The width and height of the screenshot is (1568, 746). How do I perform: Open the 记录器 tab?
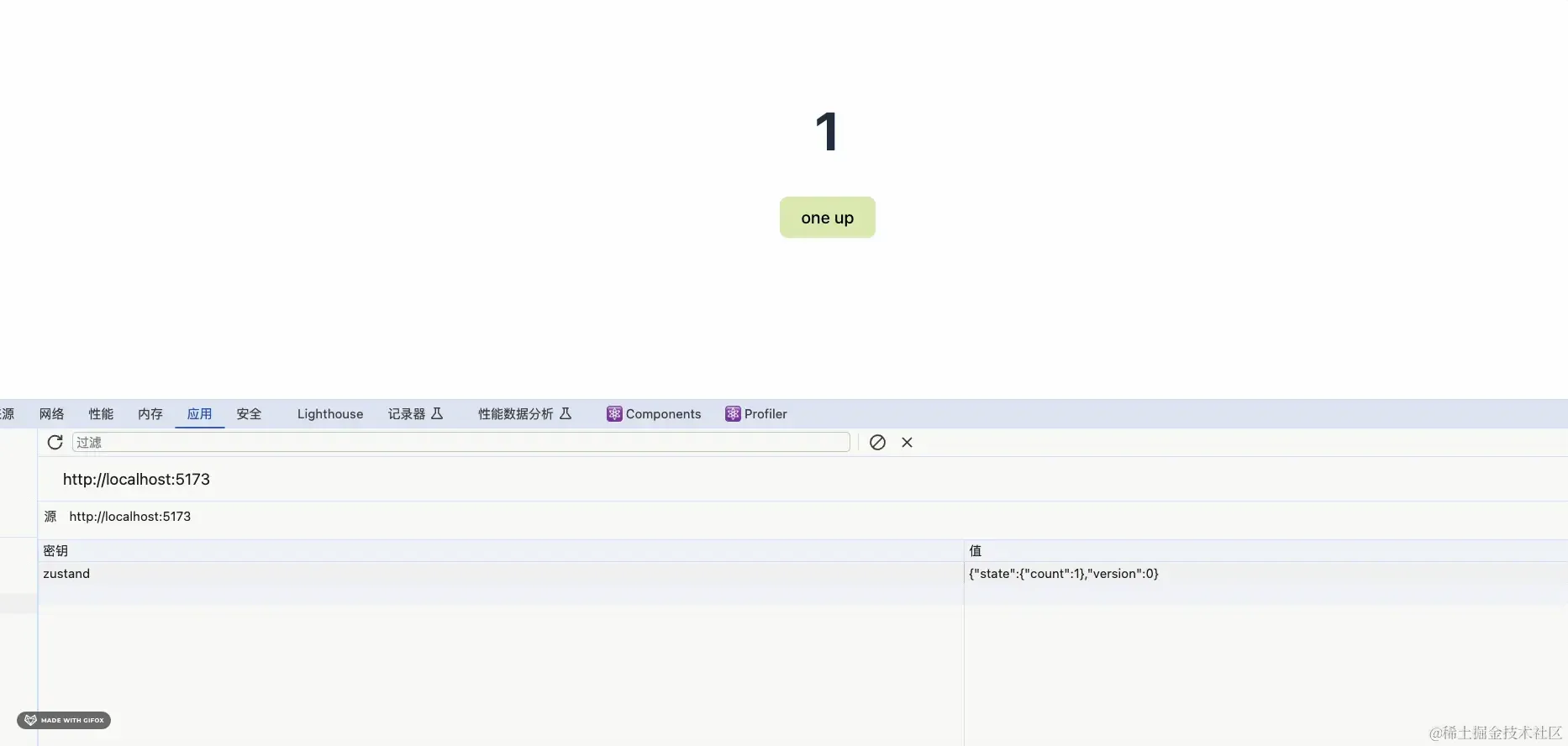point(415,413)
